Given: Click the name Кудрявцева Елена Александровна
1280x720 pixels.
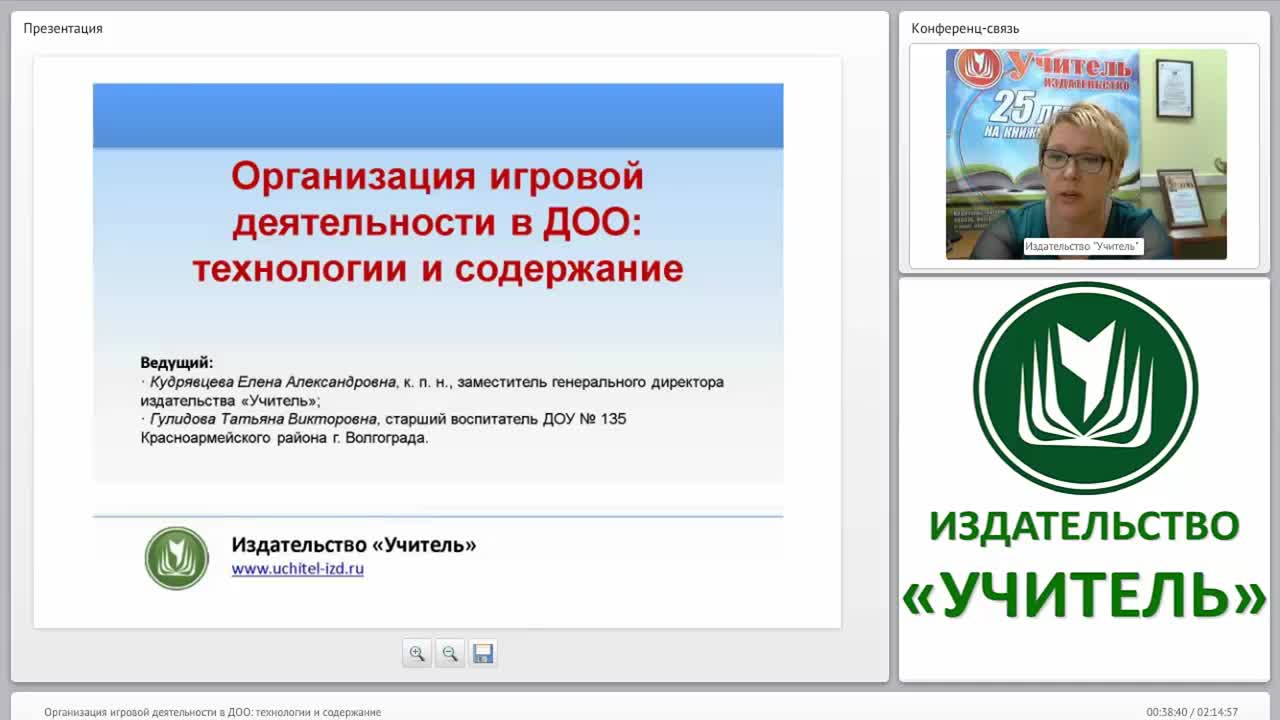Looking at the screenshot, I should [x=273, y=382].
